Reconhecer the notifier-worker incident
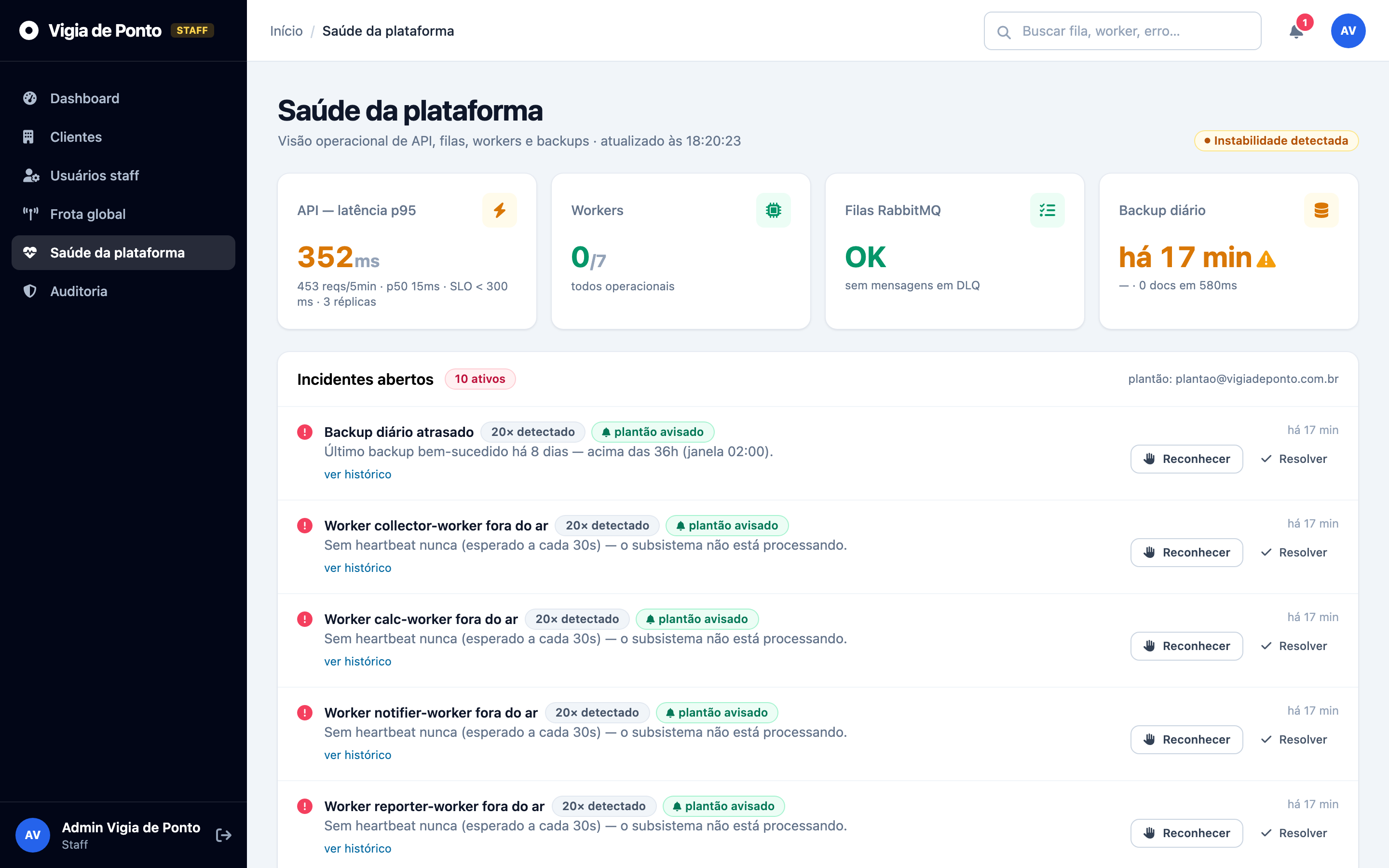This screenshot has width=1389, height=868. tap(1186, 739)
